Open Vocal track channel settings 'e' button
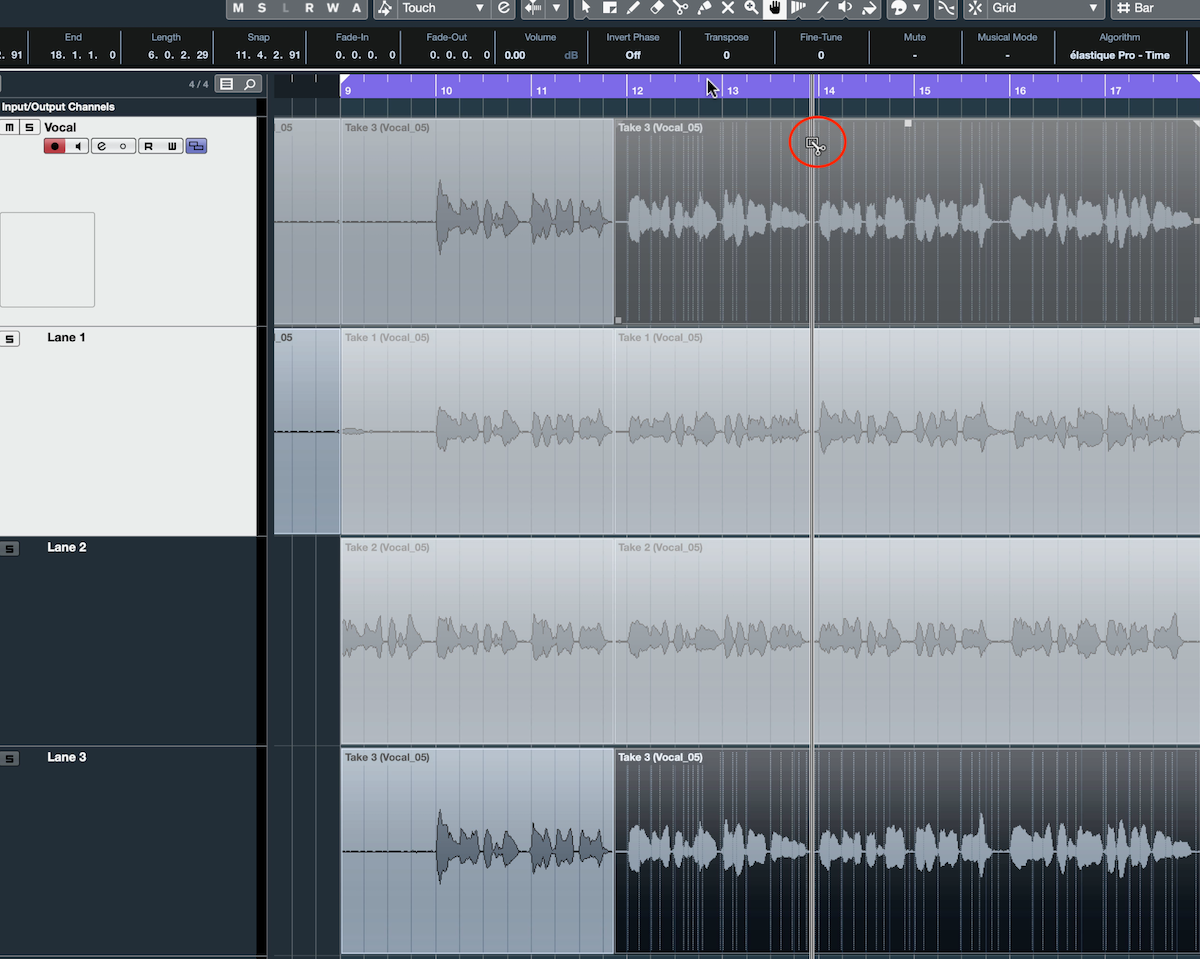1200x959 pixels. coord(101,146)
